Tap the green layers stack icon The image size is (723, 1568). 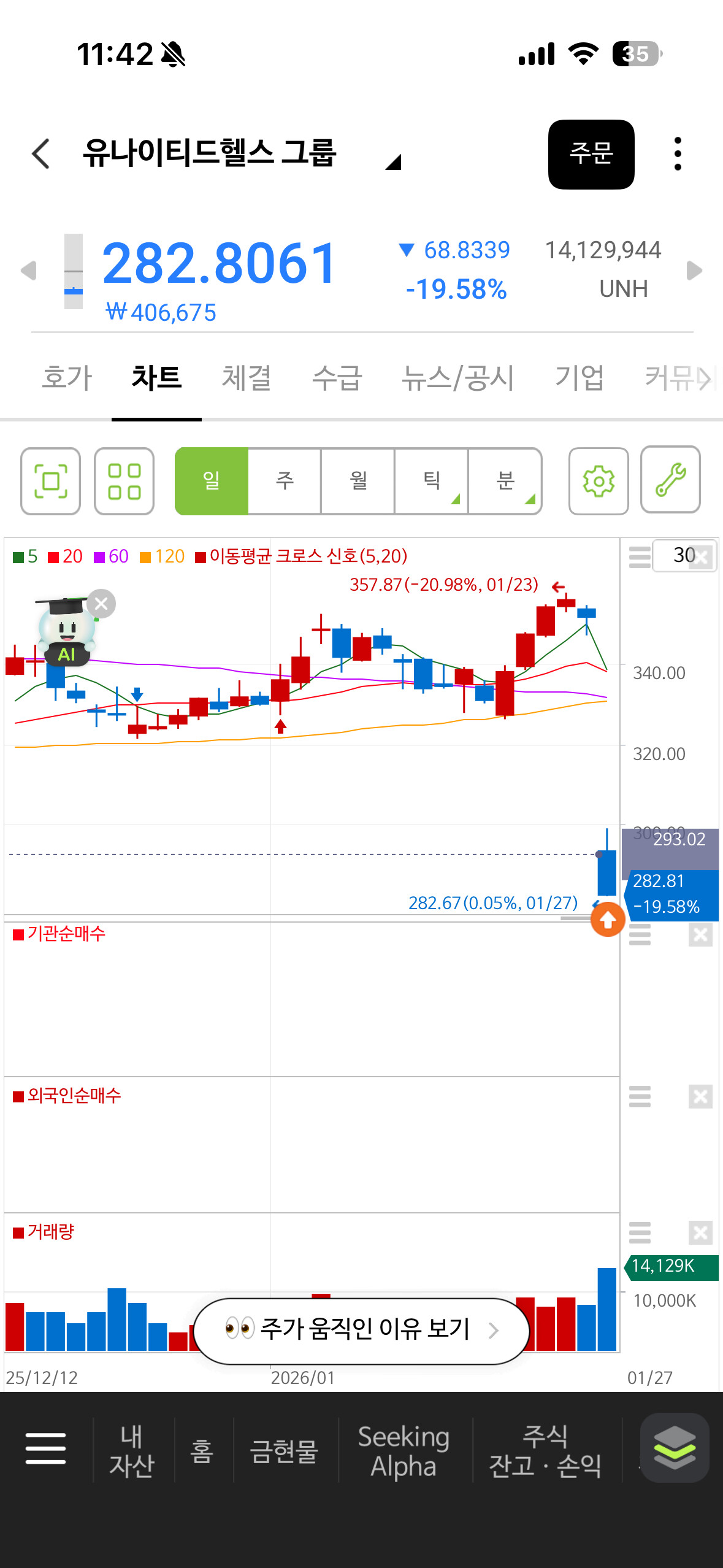pos(675,1448)
